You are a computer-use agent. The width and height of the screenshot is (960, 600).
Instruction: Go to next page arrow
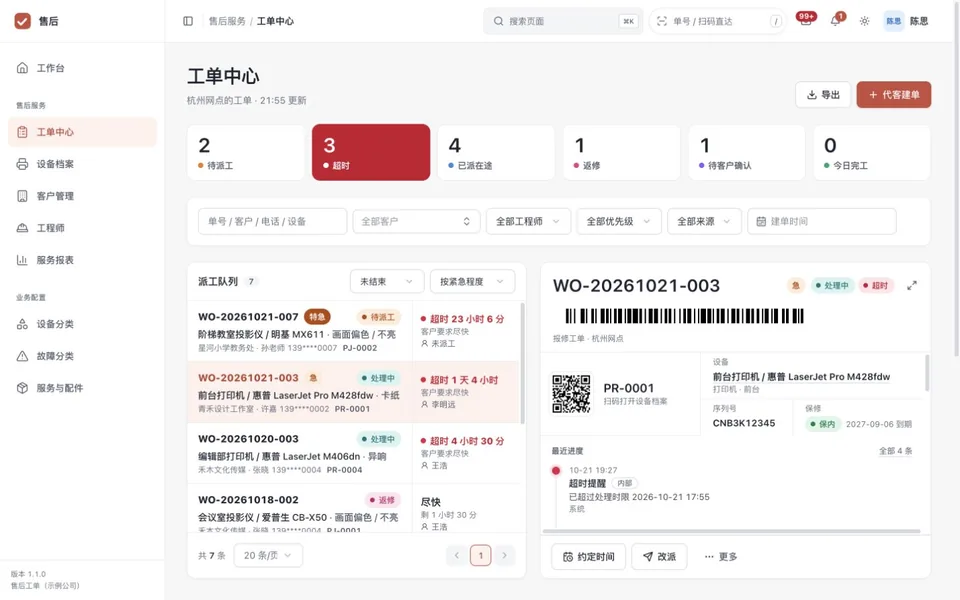pyautogui.click(x=504, y=555)
